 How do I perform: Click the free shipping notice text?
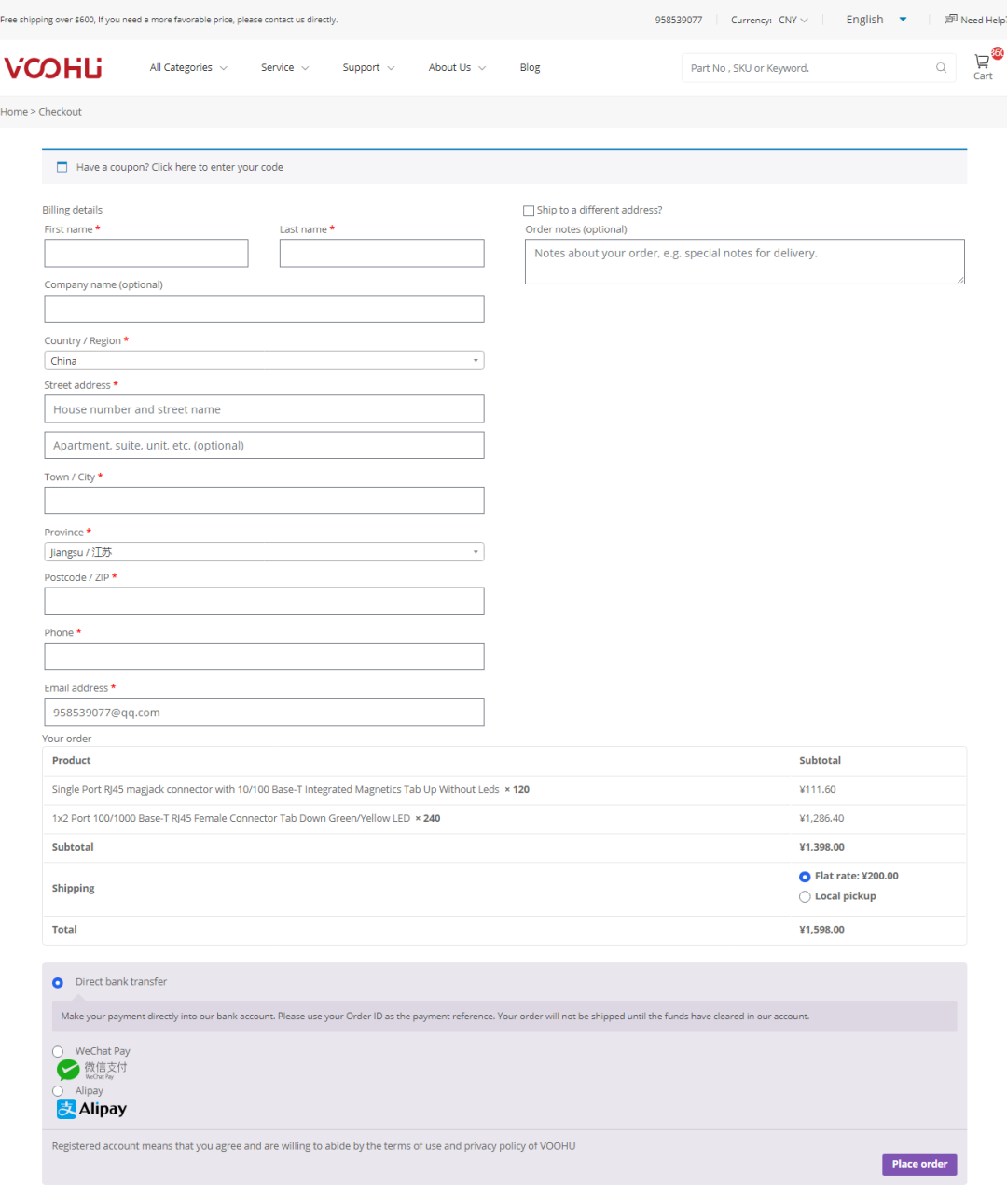(x=169, y=20)
